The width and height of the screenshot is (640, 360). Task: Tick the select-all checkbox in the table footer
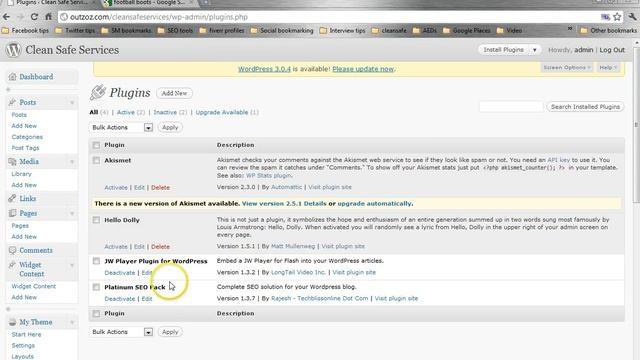(96, 313)
